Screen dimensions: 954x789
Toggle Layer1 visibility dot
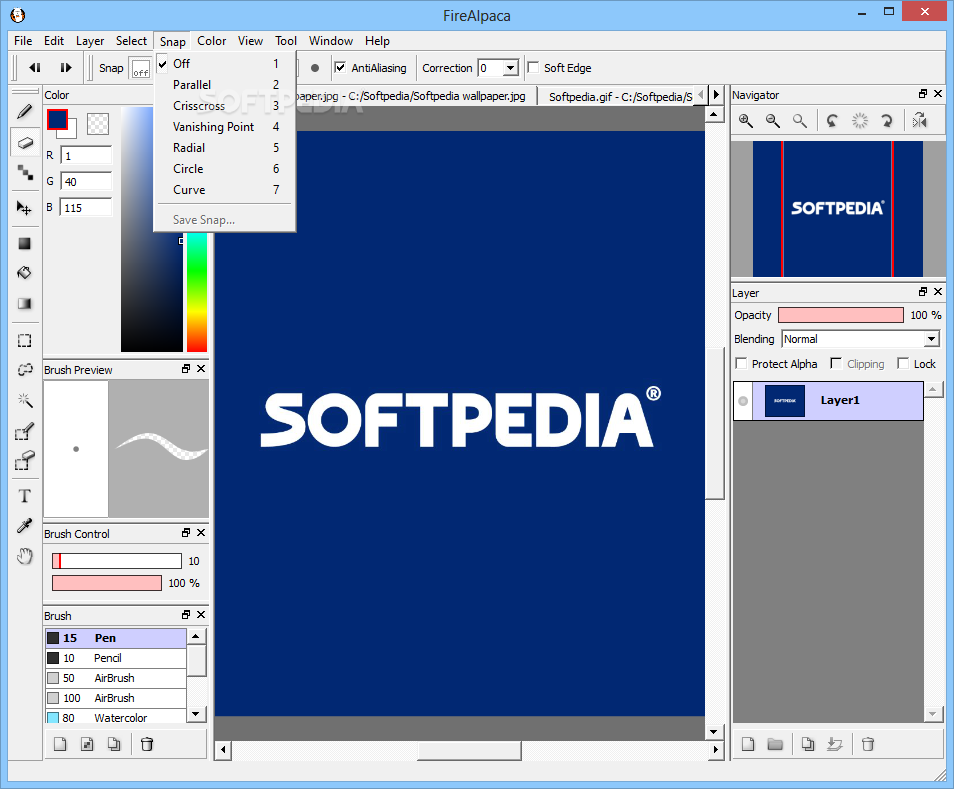(743, 401)
